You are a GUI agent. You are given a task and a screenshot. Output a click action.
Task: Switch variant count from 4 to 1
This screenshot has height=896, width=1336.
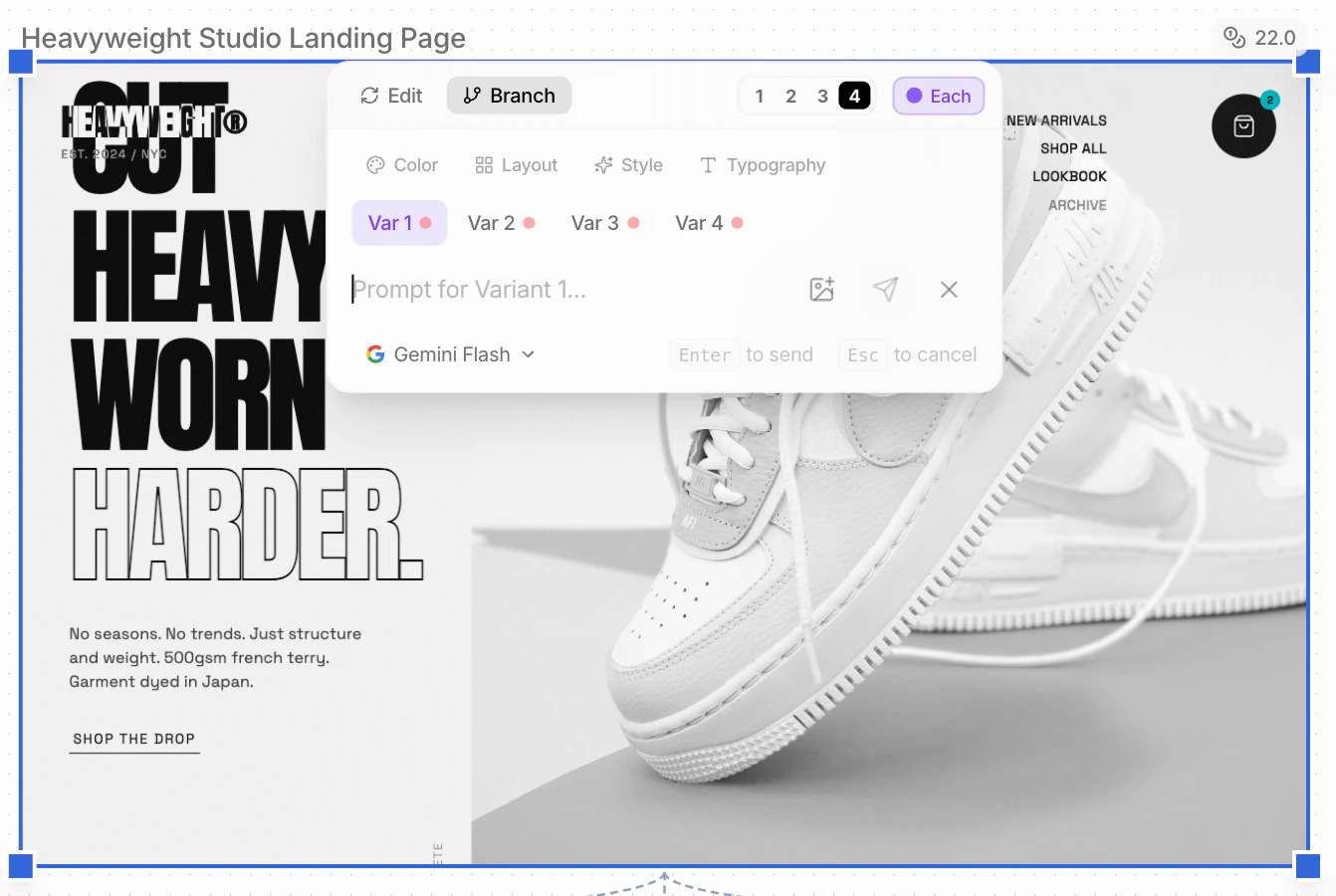tap(760, 96)
